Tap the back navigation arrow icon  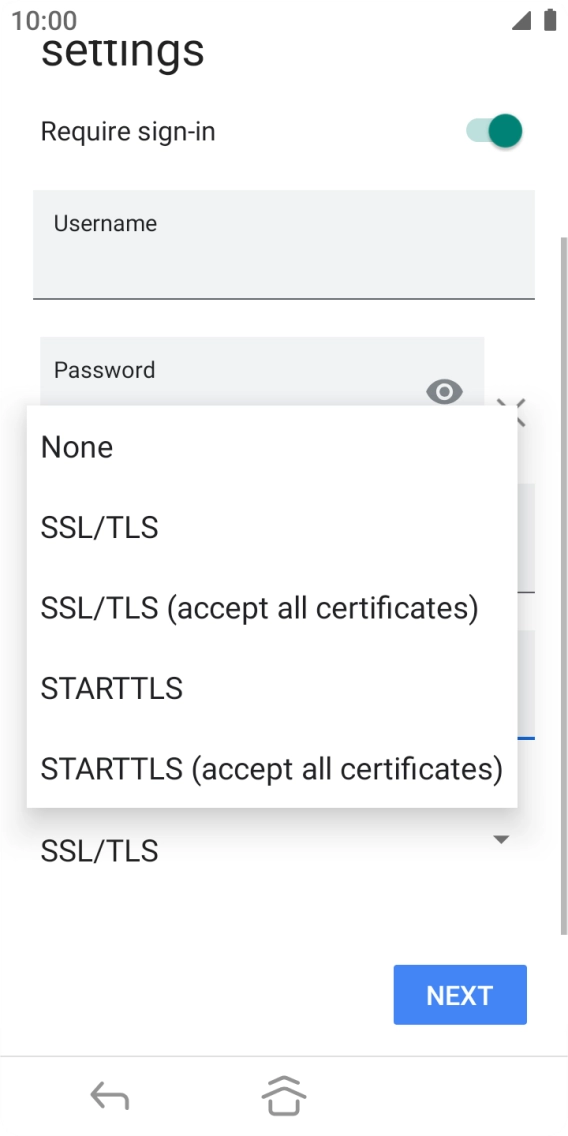coord(109,1096)
